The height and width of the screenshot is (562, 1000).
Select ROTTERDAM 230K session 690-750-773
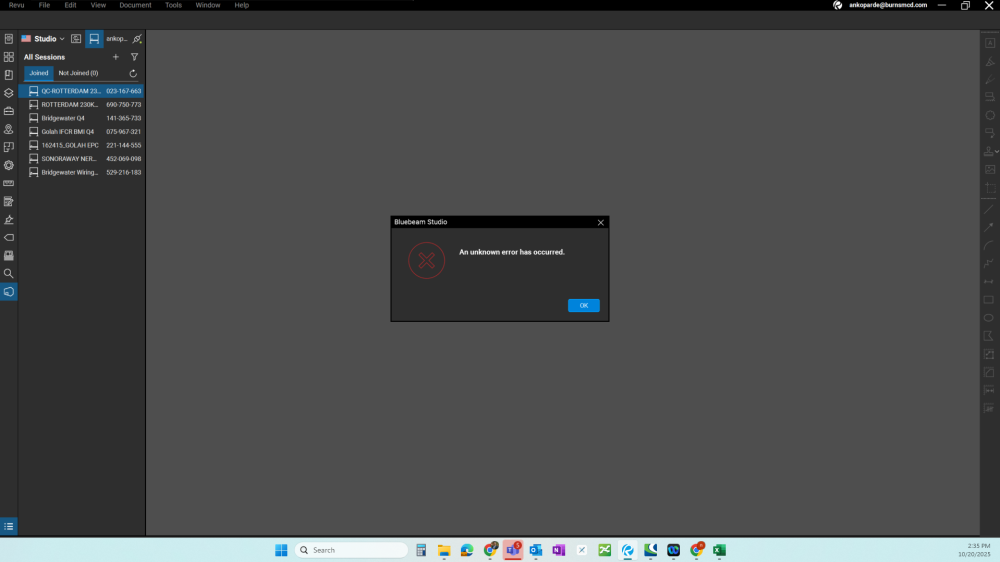81,105
